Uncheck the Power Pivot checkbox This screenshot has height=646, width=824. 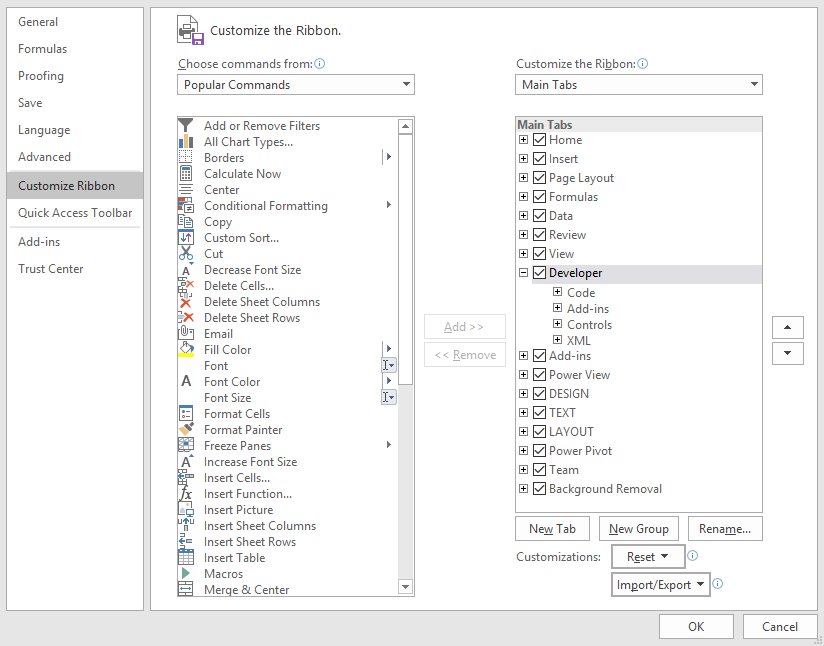coord(539,450)
